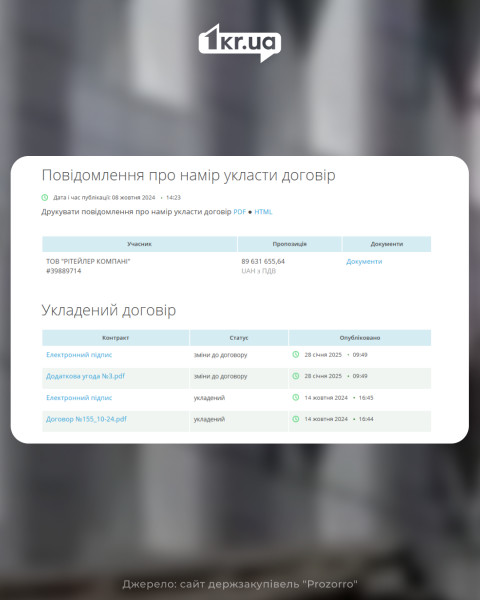
Task: Click the Контракт column header
Action: [116, 338]
